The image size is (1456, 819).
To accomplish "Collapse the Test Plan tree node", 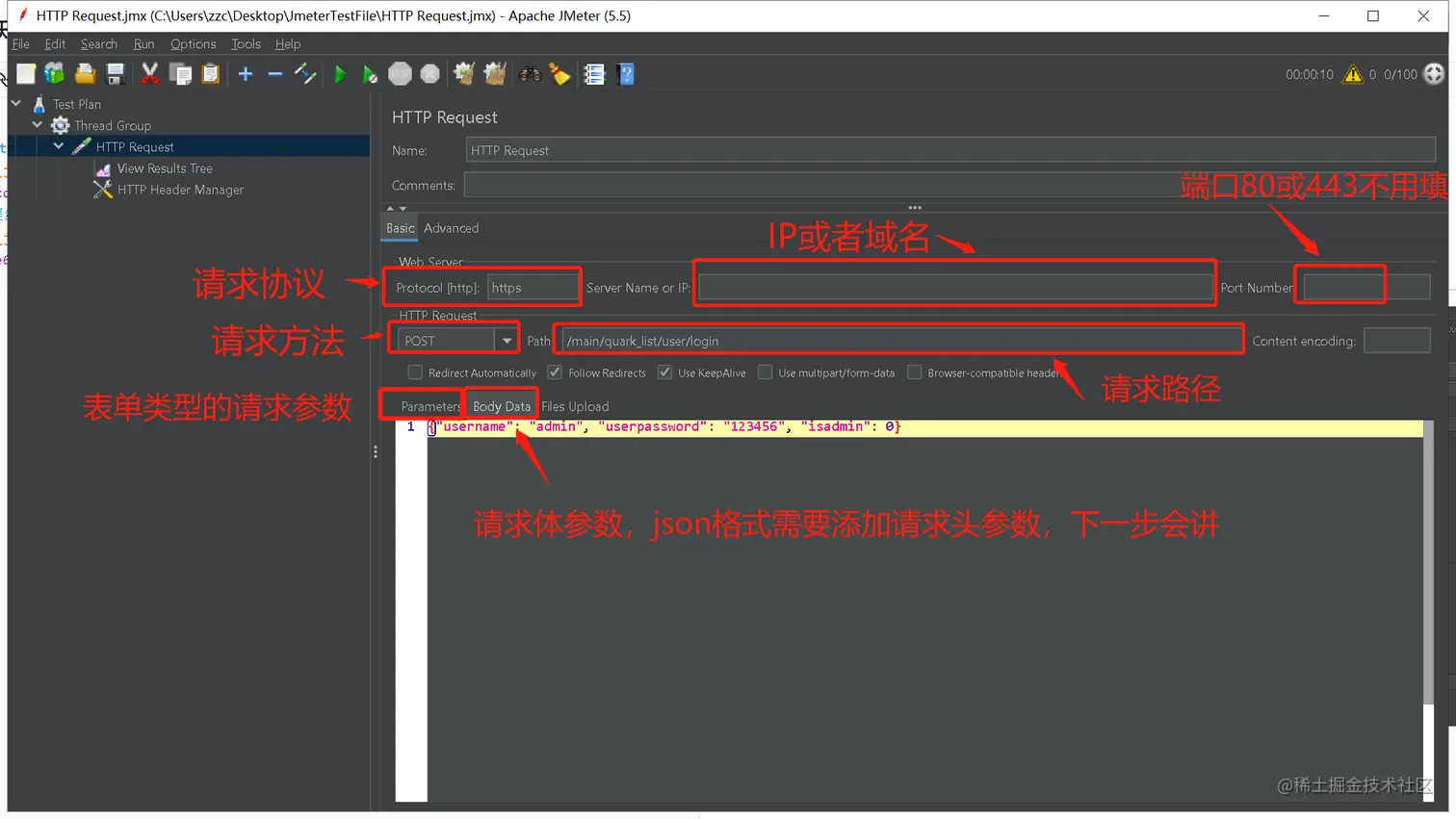I will 16,103.
